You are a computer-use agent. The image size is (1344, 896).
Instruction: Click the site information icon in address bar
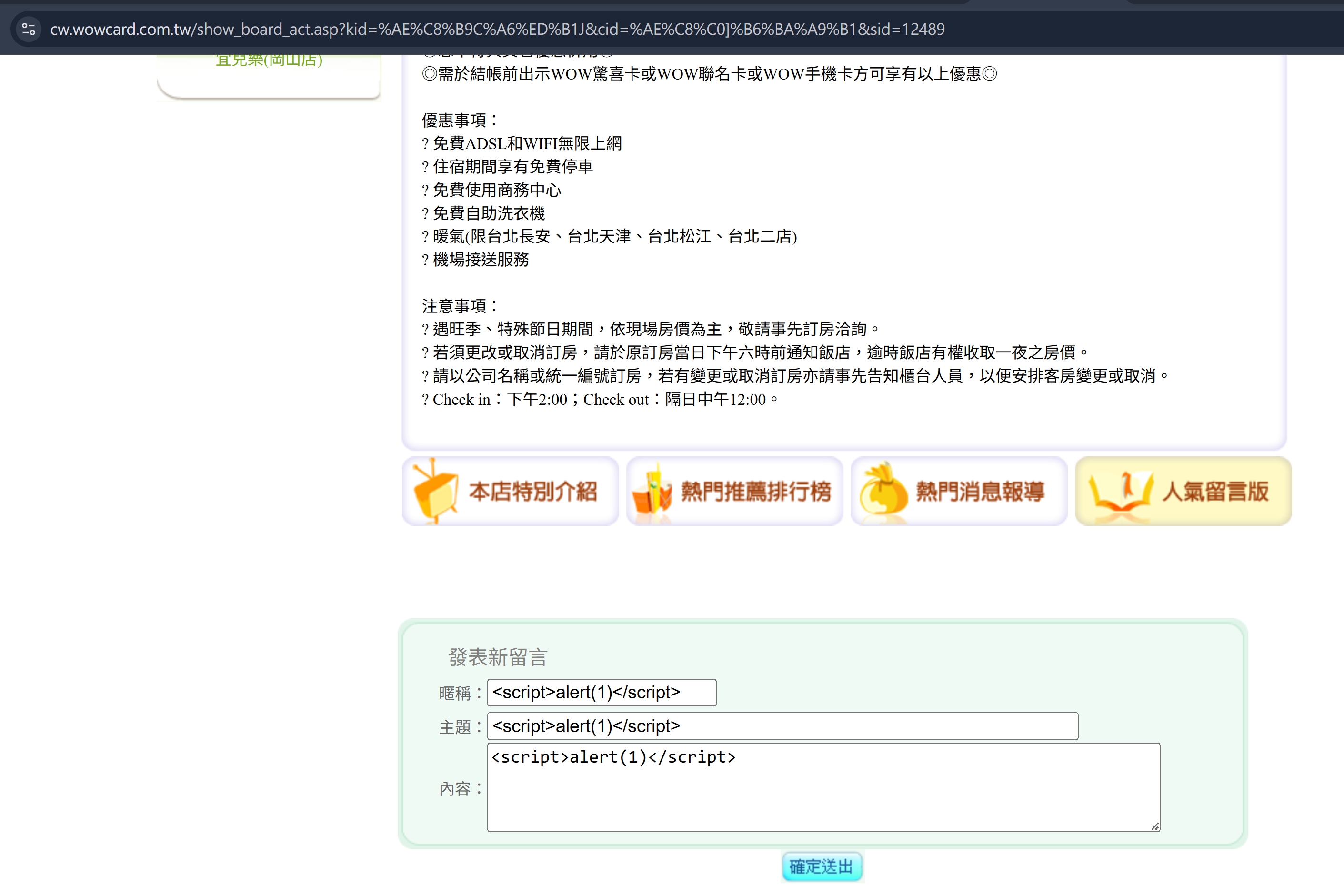pyautogui.click(x=29, y=29)
